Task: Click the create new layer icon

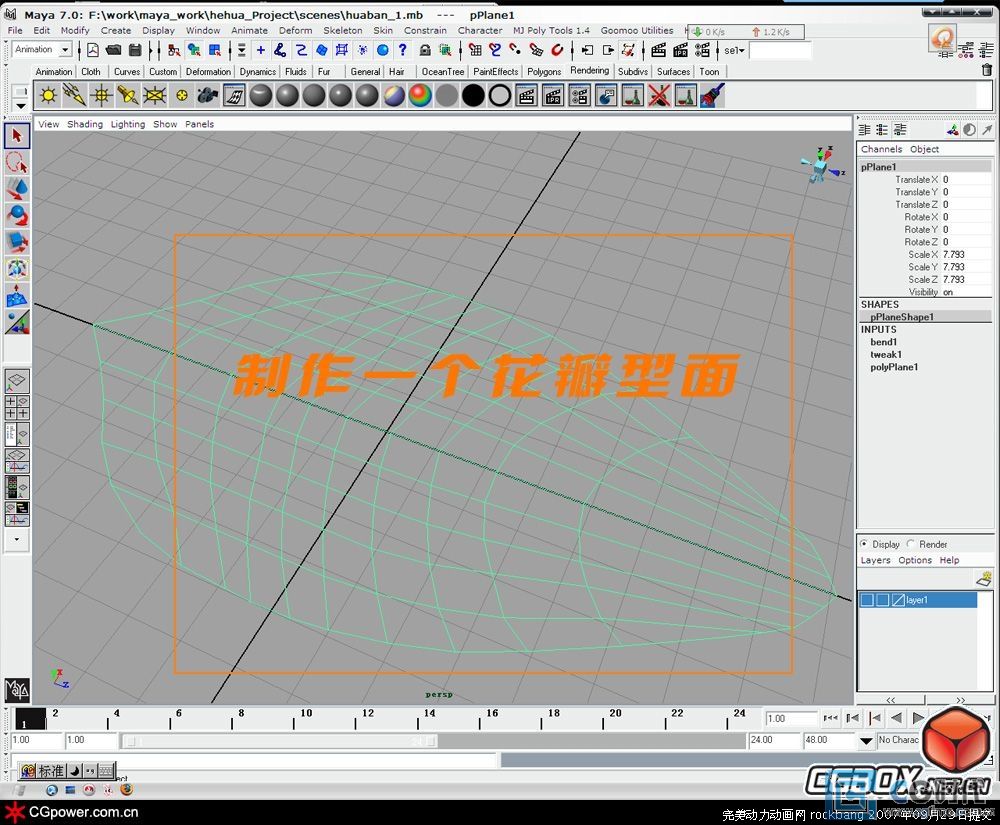Action: pyautogui.click(x=985, y=579)
